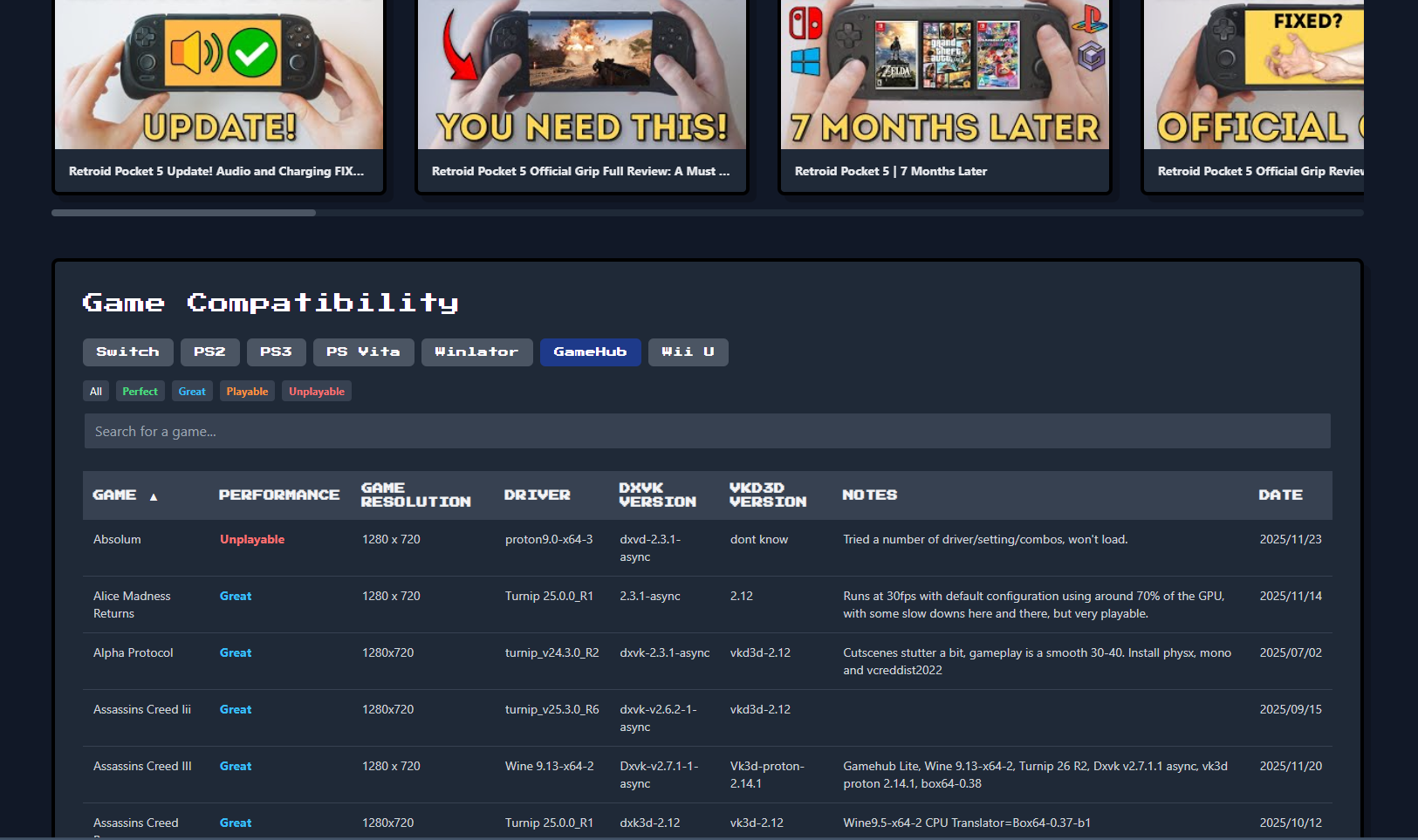Click the 'Gamehub Lite, Wine 9.13' note
This screenshot has width=1418, height=840.
(x=1035, y=775)
